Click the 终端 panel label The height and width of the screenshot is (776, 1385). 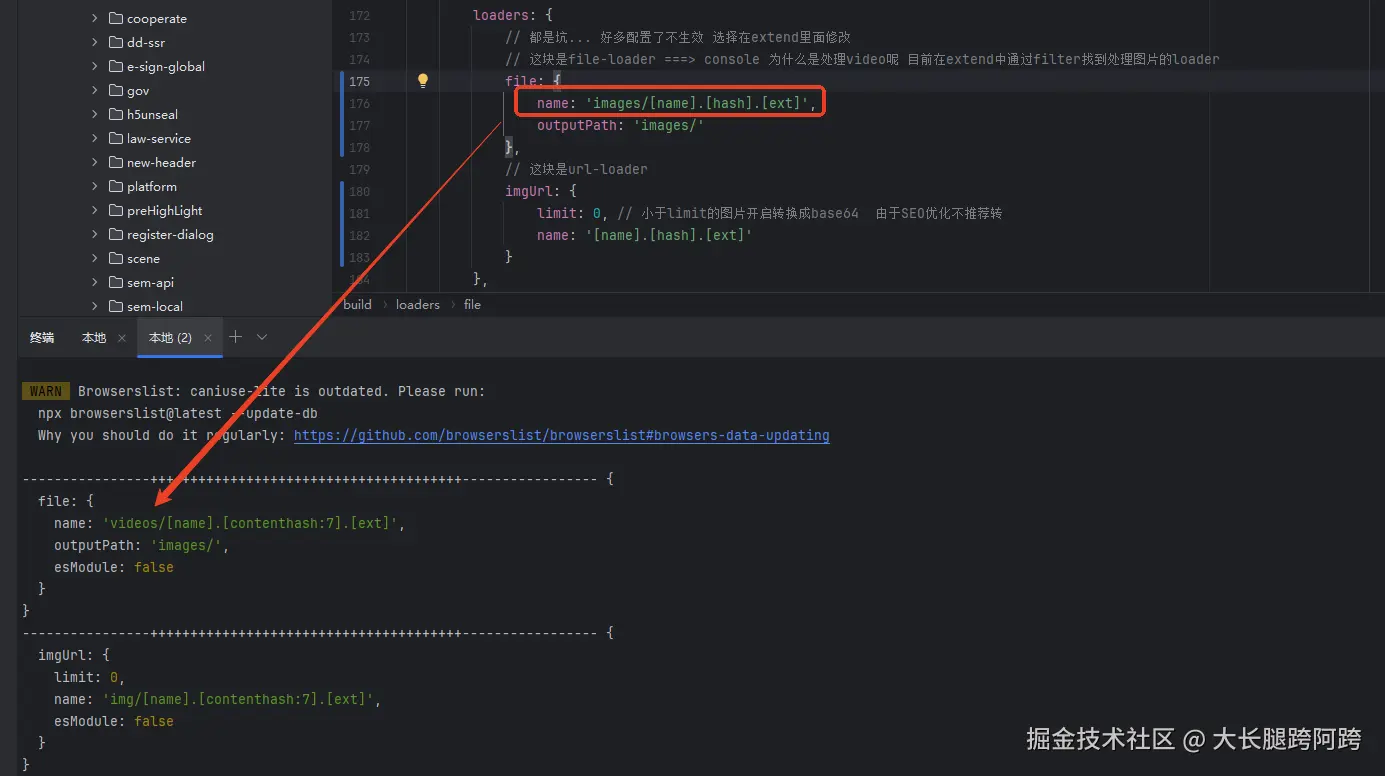[x=42, y=338]
